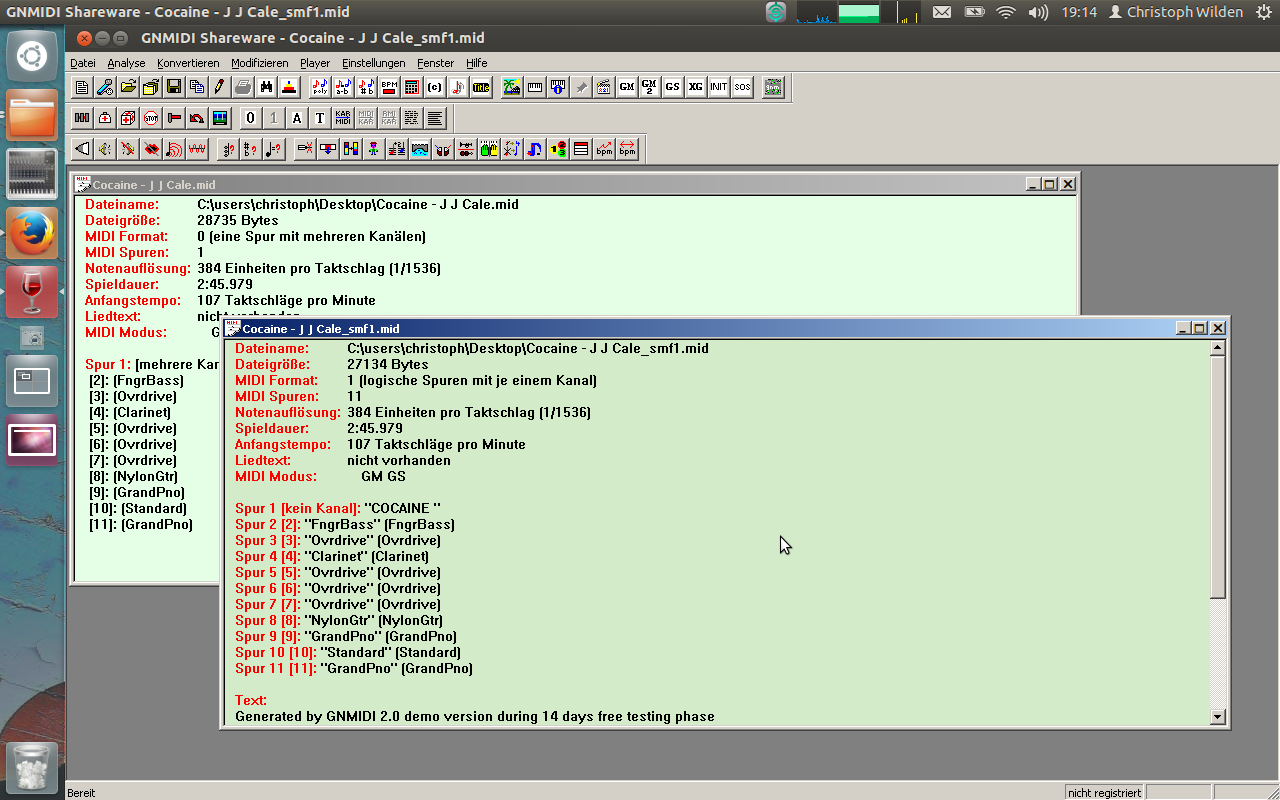Image resolution: width=1280 pixels, height=800 pixels.
Task: Click the first-aid kit repair icon
Action: click(104, 118)
